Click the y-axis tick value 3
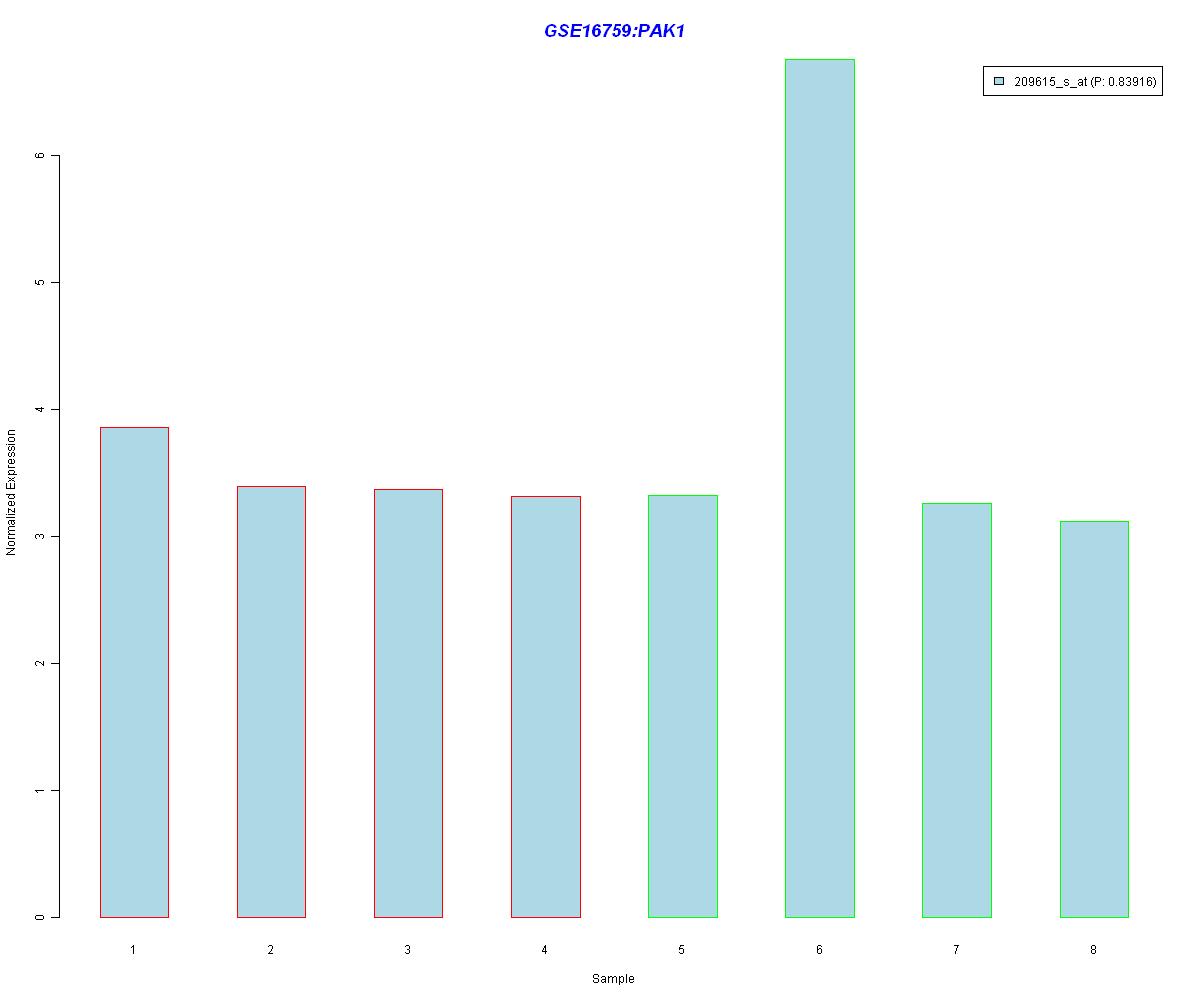Image resolution: width=1200 pixels, height=1000 pixels. click(40, 536)
